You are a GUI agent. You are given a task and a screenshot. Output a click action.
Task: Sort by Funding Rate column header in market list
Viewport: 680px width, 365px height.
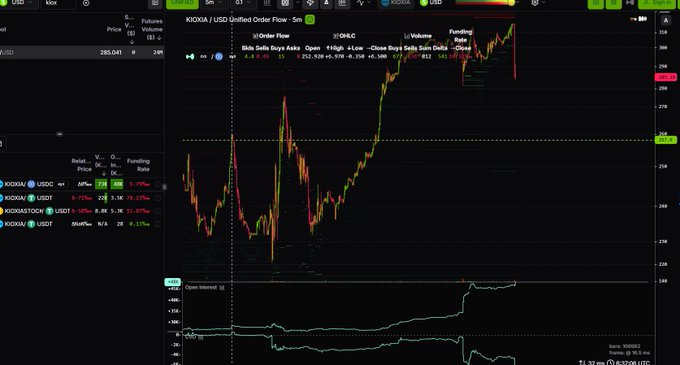138,165
